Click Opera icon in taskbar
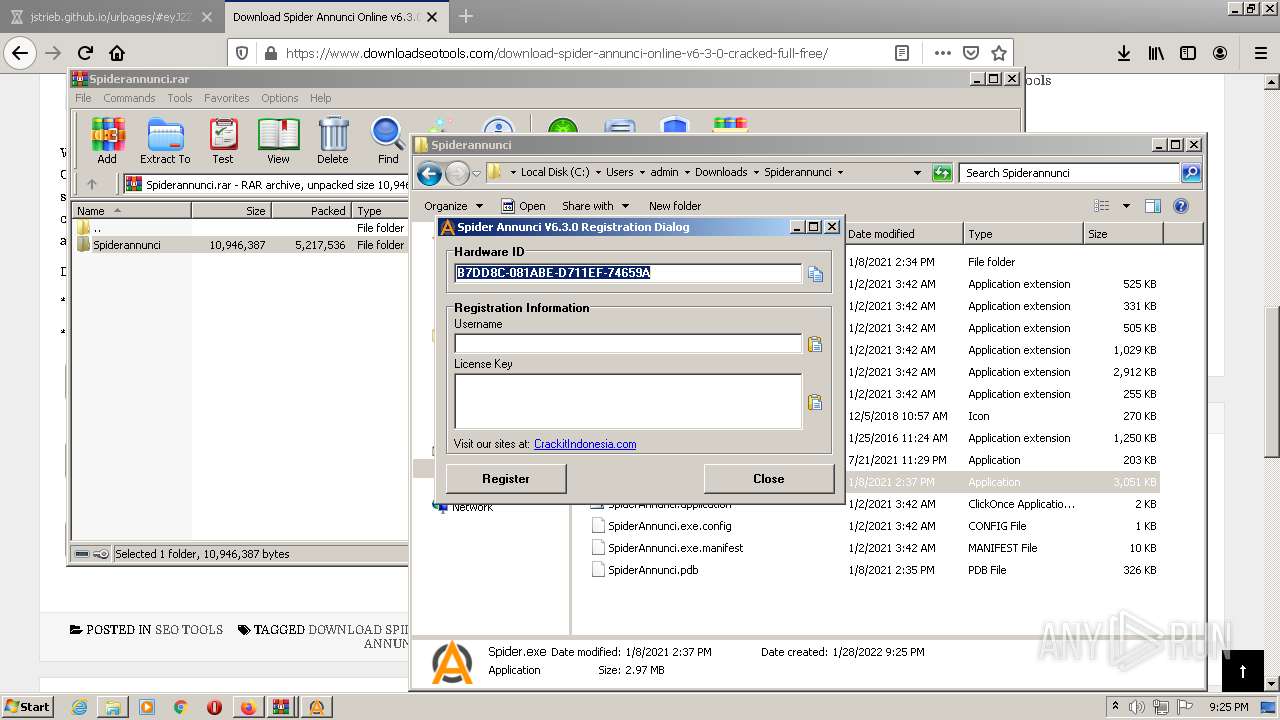This screenshot has height=720, width=1280. tap(214, 707)
